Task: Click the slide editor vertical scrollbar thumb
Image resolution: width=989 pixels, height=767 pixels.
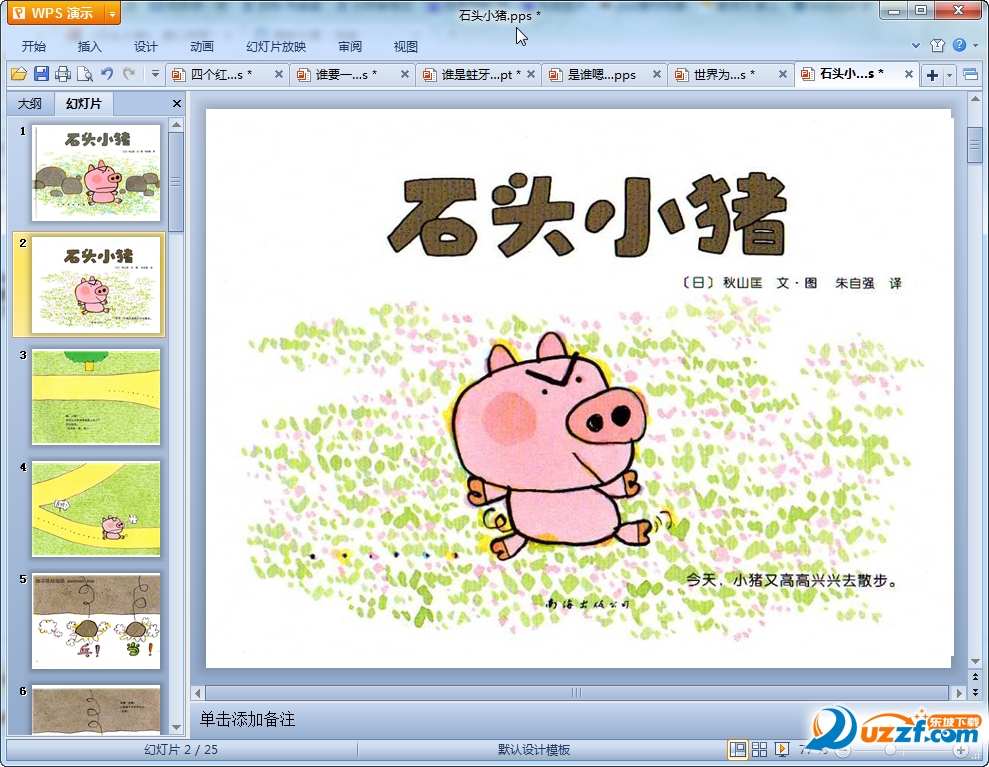Action: coord(975,145)
